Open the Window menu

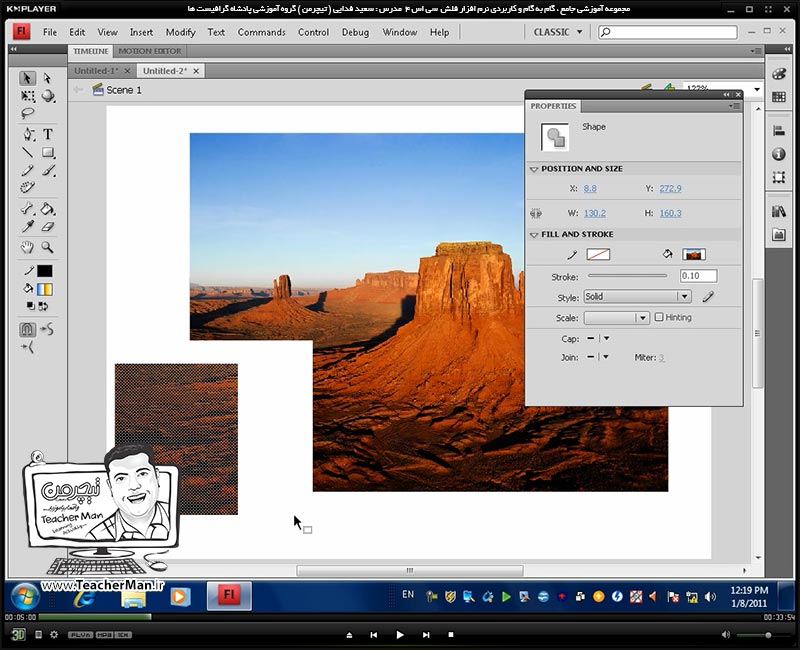tap(399, 32)
